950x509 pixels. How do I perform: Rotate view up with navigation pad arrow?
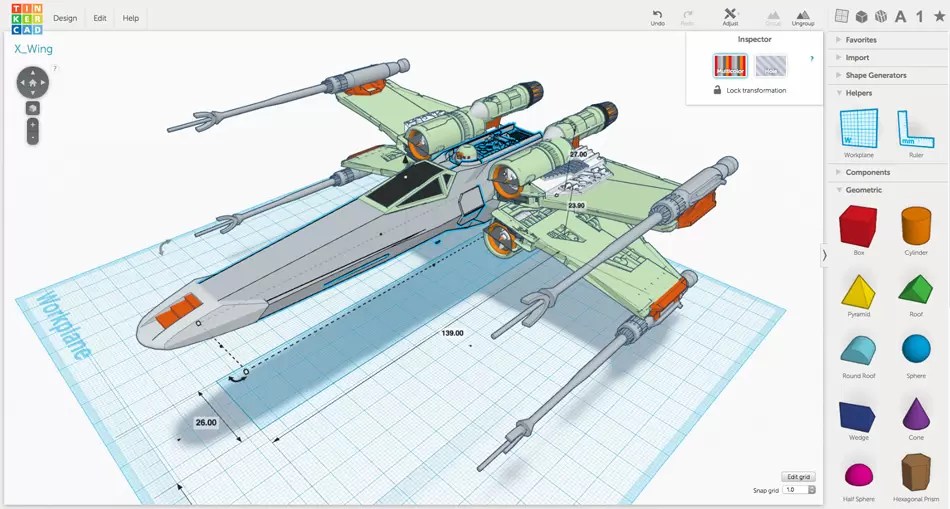33,72
